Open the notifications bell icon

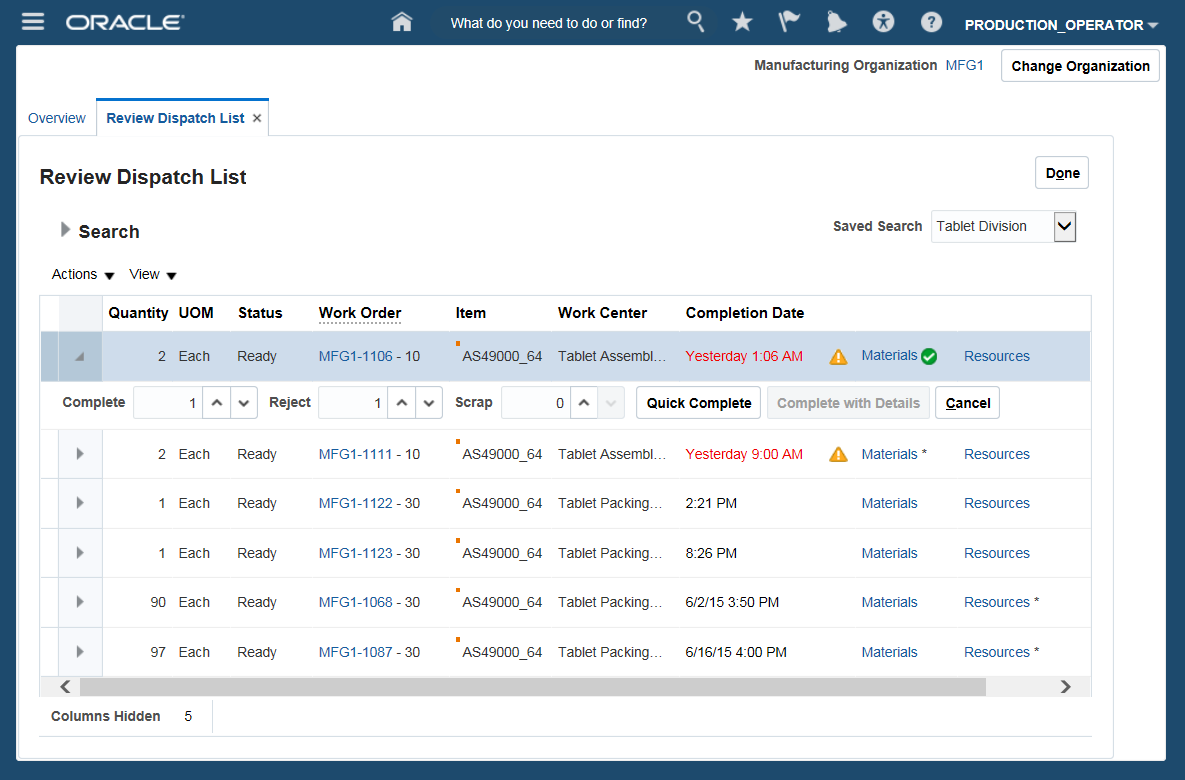[836, 22]
